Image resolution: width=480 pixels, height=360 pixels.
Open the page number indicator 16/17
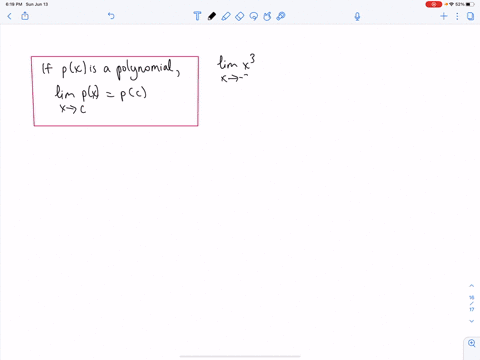pyautogui.click(x=472, y=303)
